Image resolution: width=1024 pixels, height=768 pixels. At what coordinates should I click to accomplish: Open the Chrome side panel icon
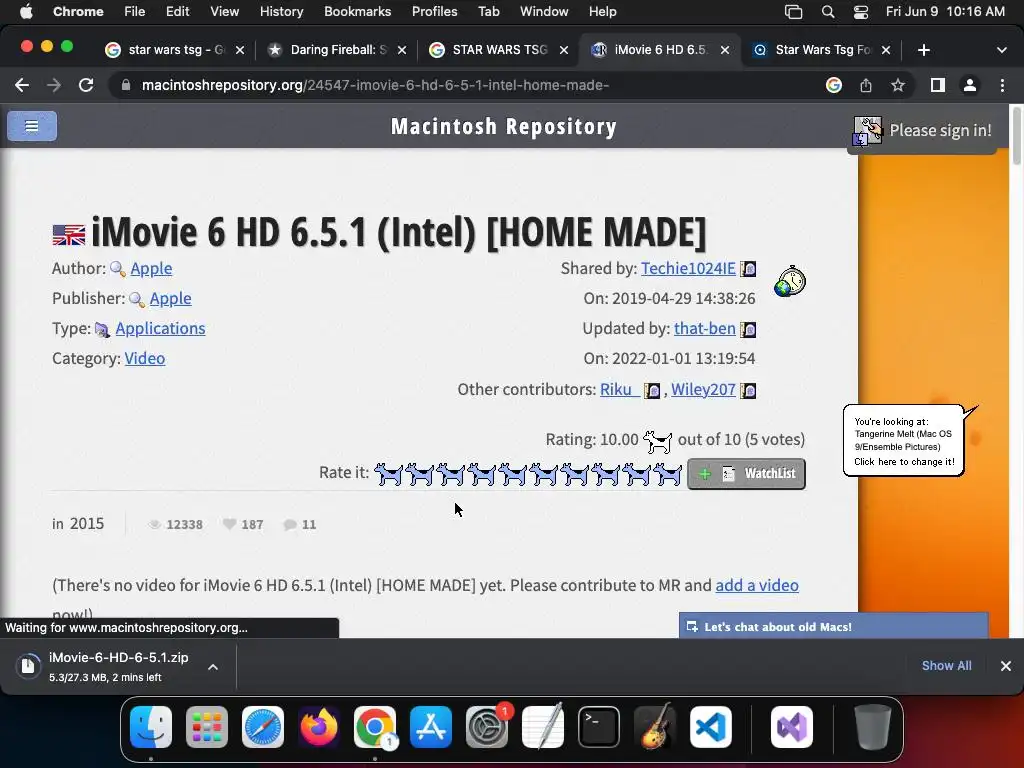click(938, 86)
